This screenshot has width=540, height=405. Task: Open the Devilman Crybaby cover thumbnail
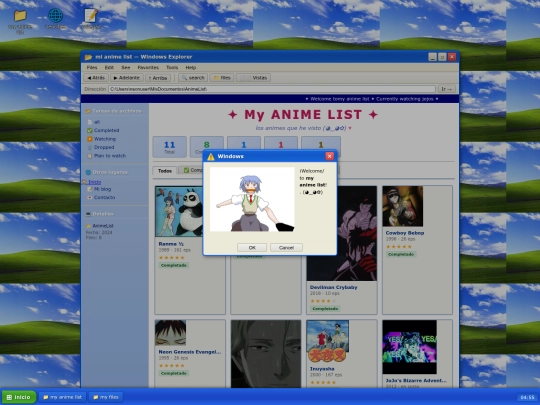click(x=342, y=233)
